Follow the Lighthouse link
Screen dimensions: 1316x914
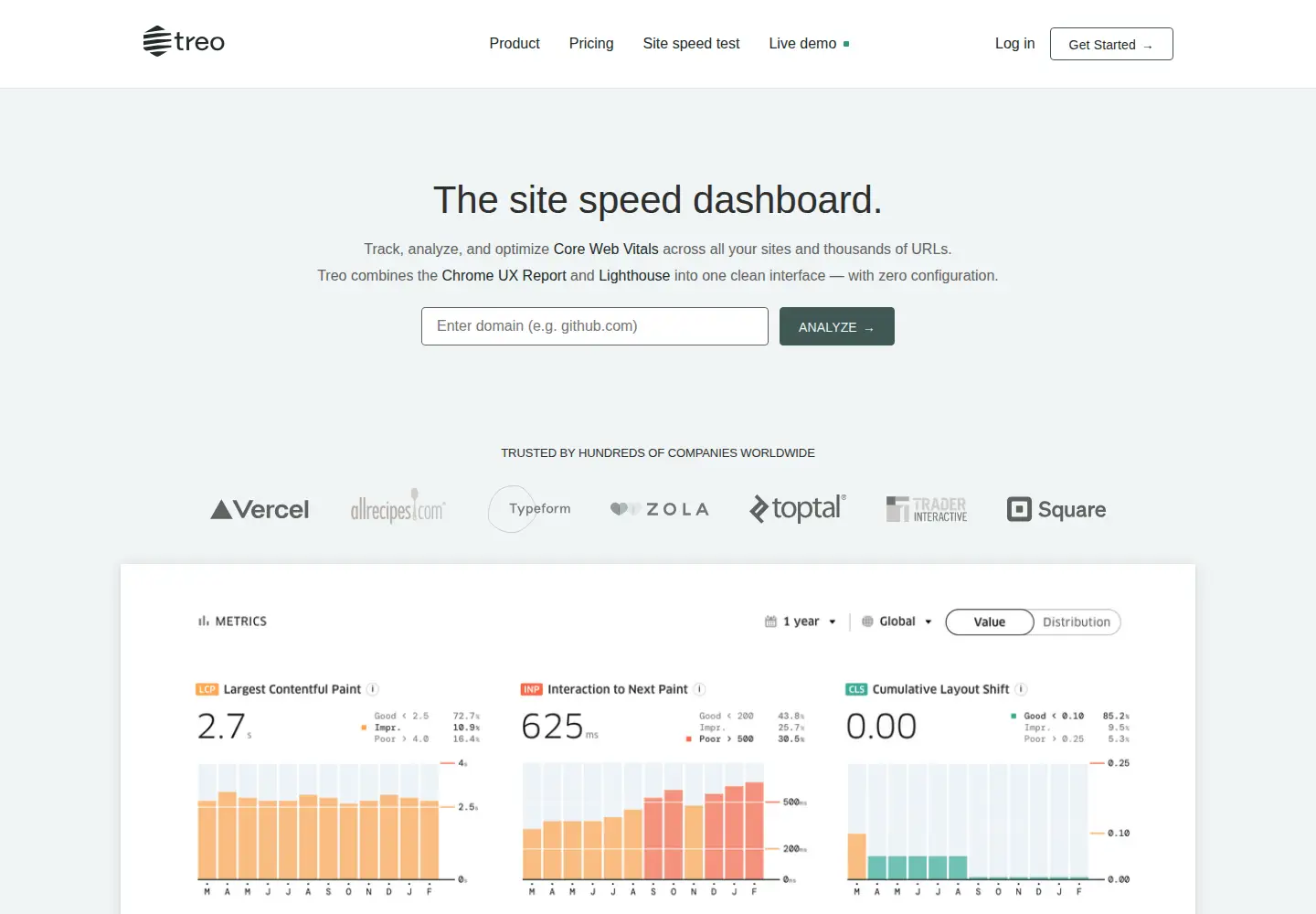coord(634,275)
